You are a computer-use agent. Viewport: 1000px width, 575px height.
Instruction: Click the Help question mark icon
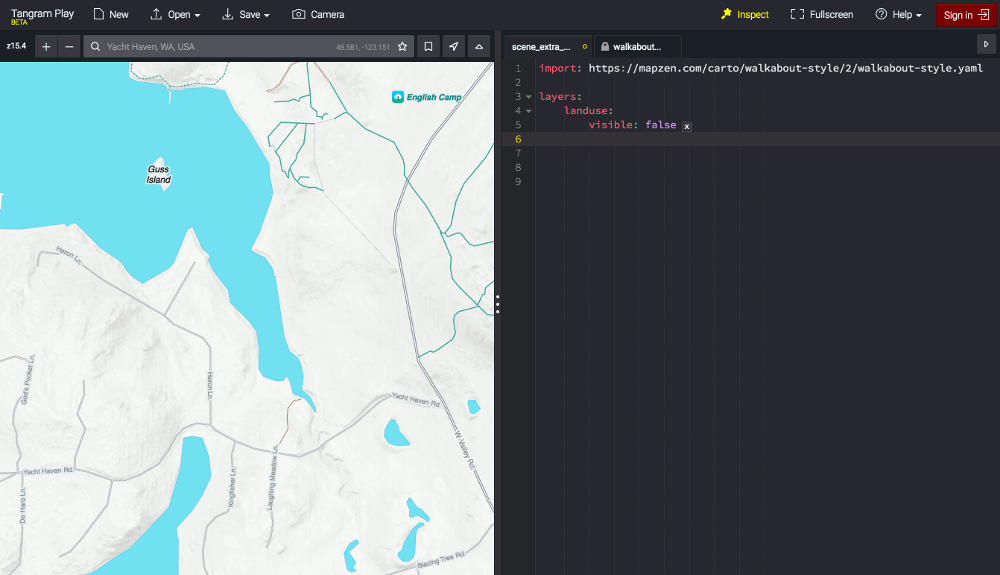pos(881,14)
